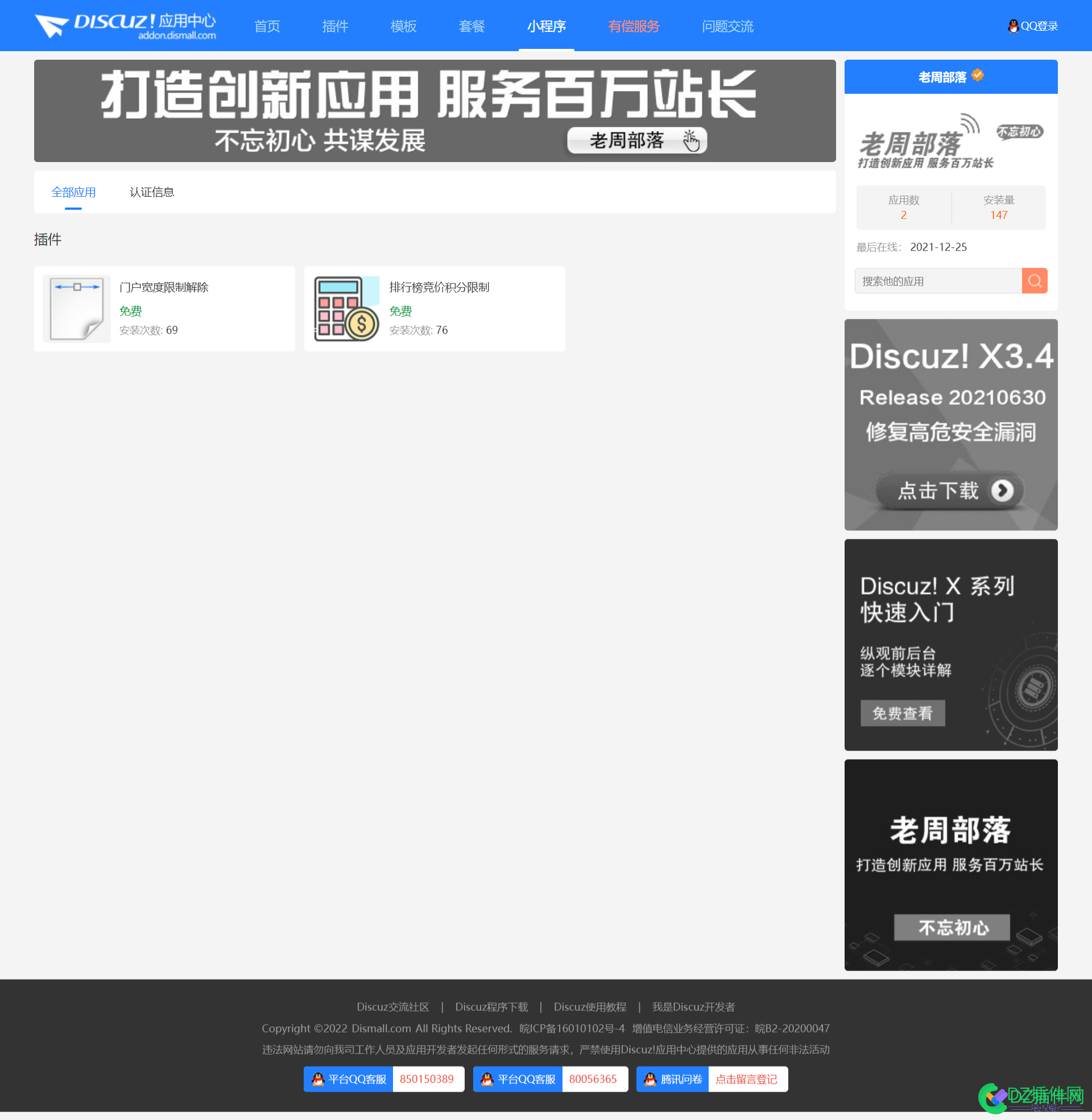Click the 平台QQ客服 80056365 button
Screen dimensions: 1092x1120
click(x=551, y=1079)
